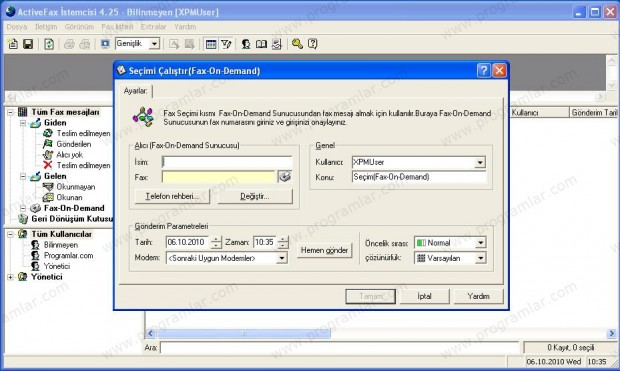Screen dimensions: 620x371
Task: Click the Alıcı yok folder icon
Action: point(48,155)
